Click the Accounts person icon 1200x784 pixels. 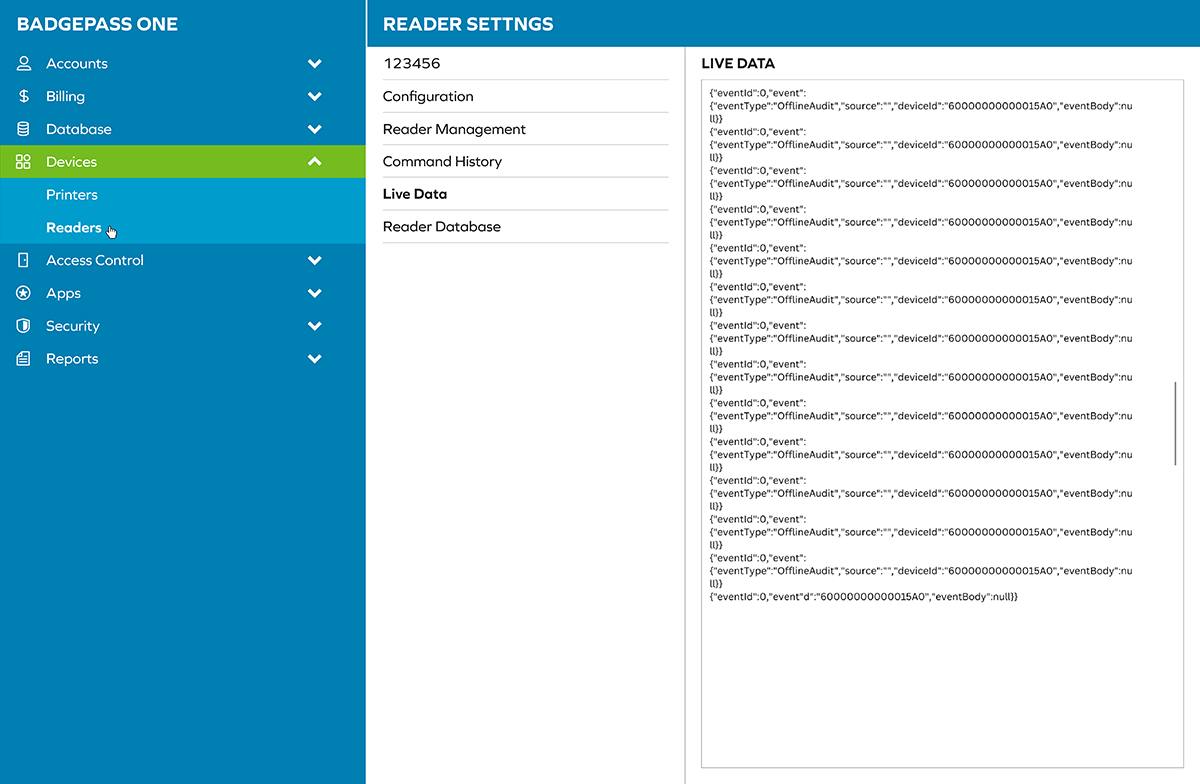(x=24, y=63)
